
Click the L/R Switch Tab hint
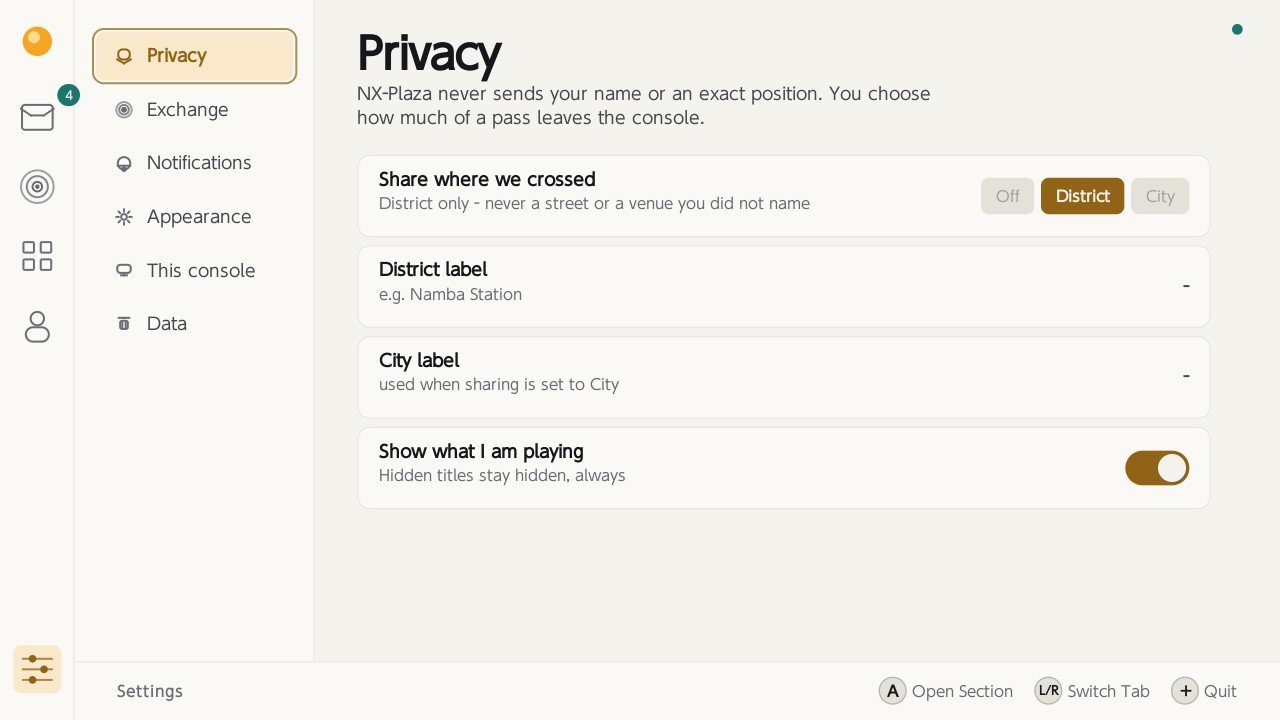1092,691
